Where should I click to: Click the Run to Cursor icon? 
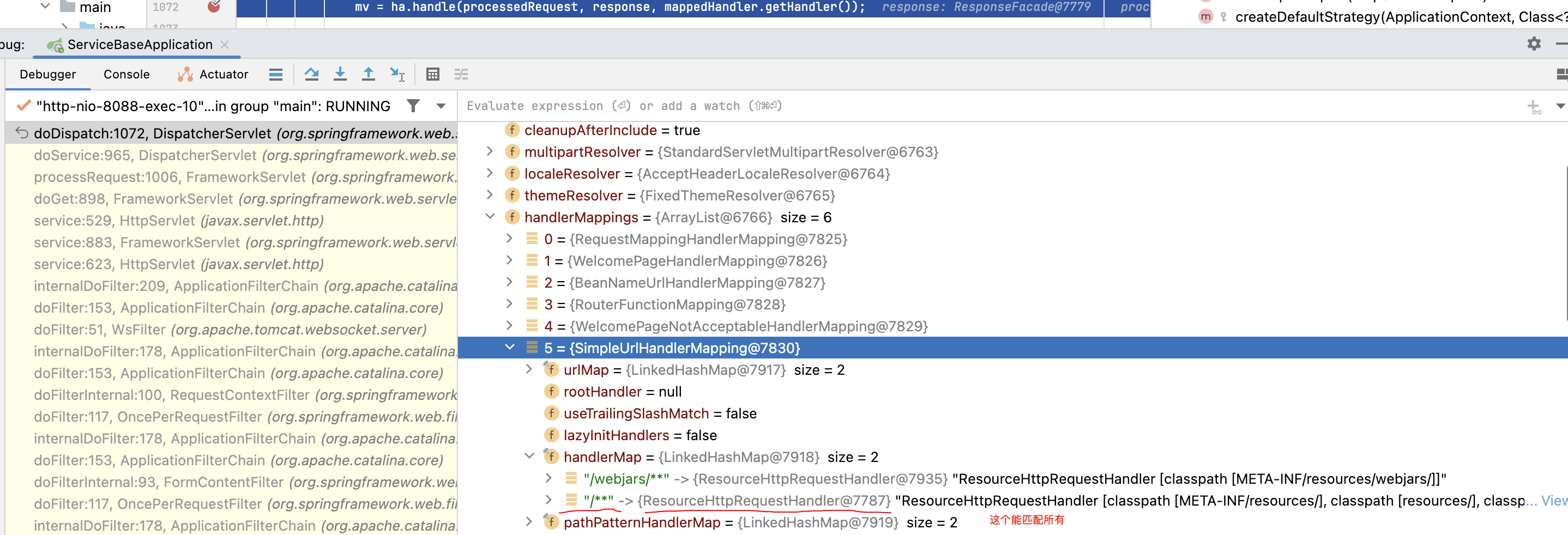(x=397, y=74)
